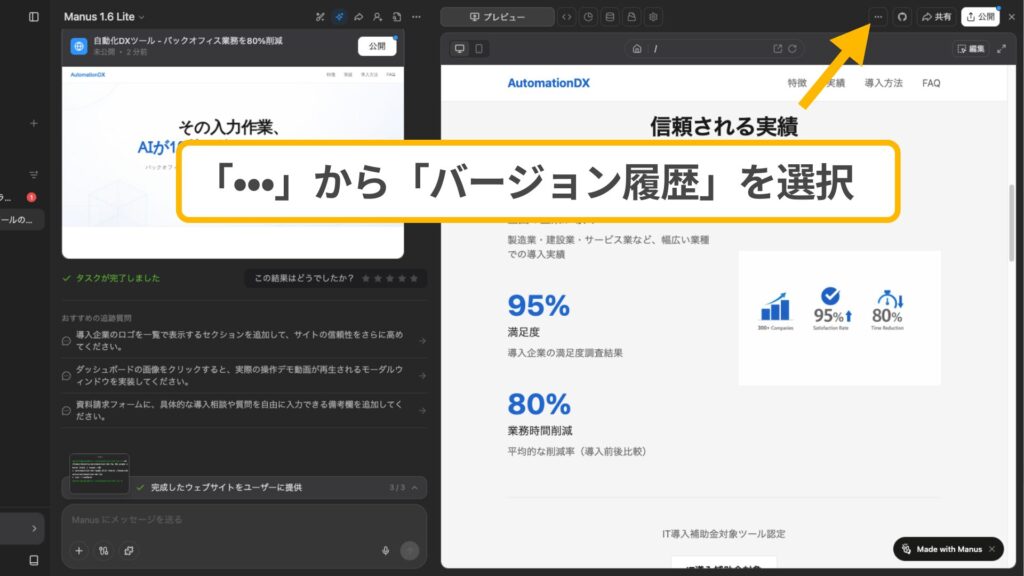
Task: Click the 共有 share button
Action: pyautogui.click(x=936, y=17)
